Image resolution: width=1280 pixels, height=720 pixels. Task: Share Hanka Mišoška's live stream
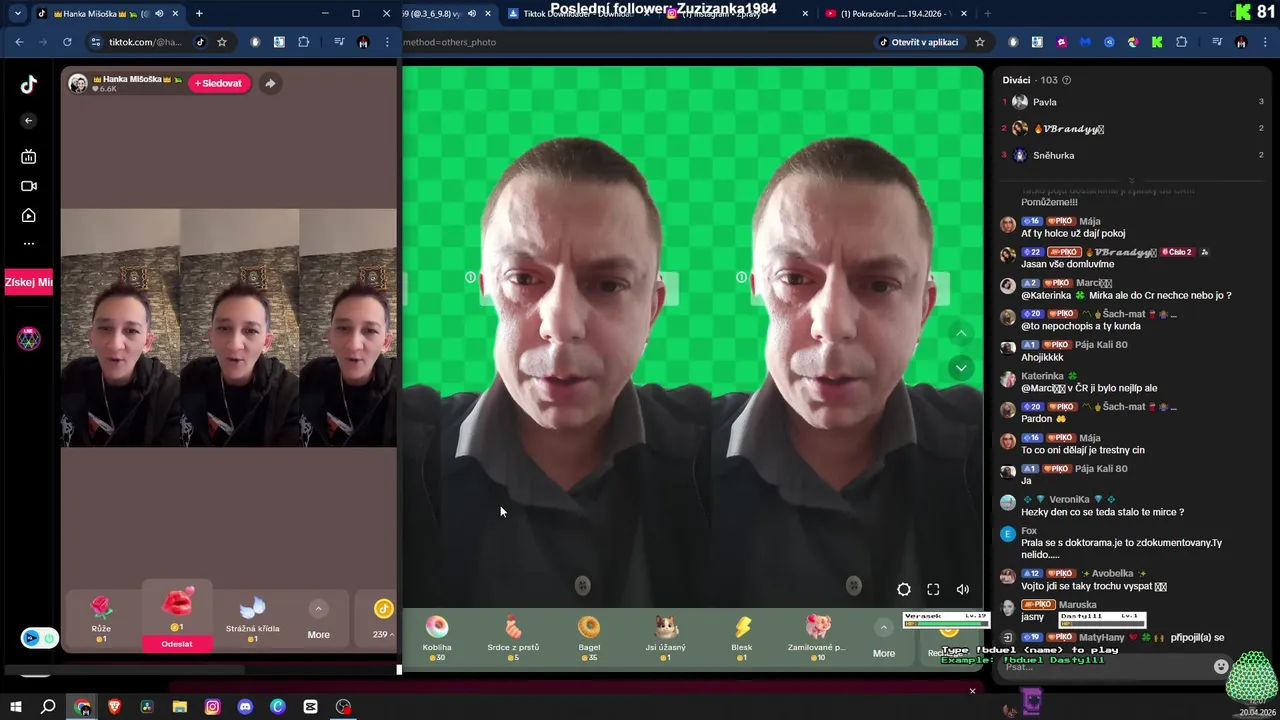[x=270, y=83]
